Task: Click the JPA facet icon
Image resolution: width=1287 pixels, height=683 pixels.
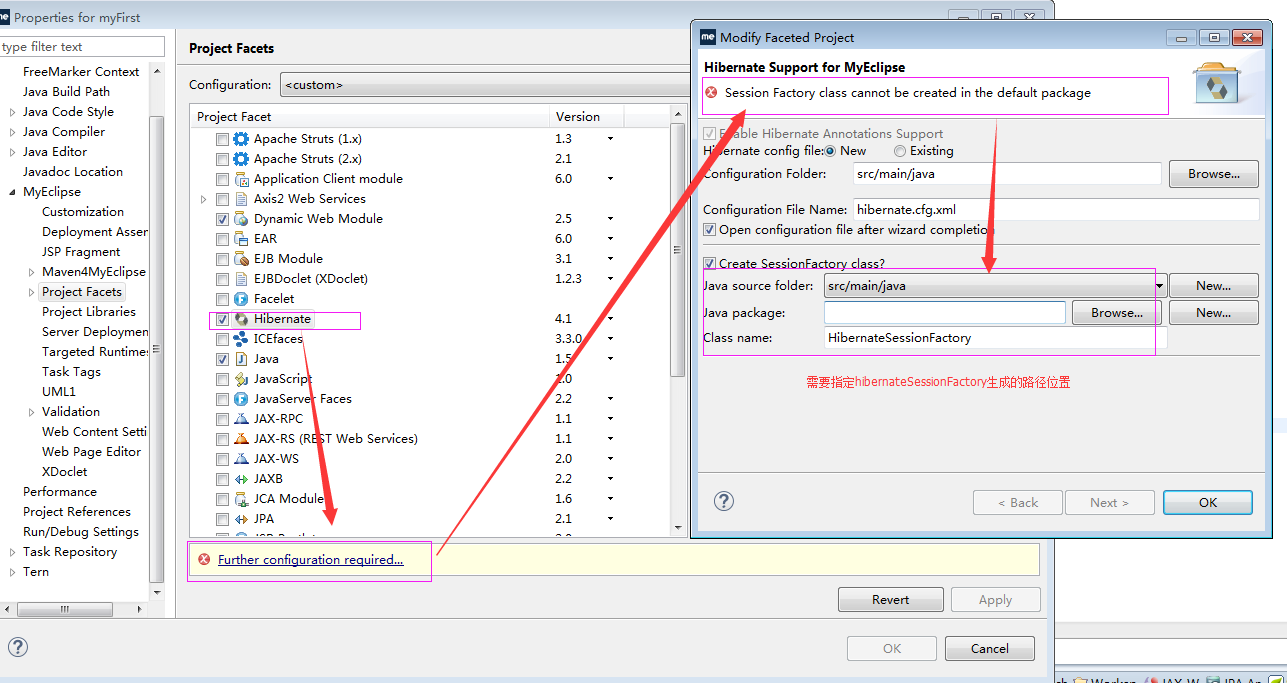Action: tap(241, 519)
